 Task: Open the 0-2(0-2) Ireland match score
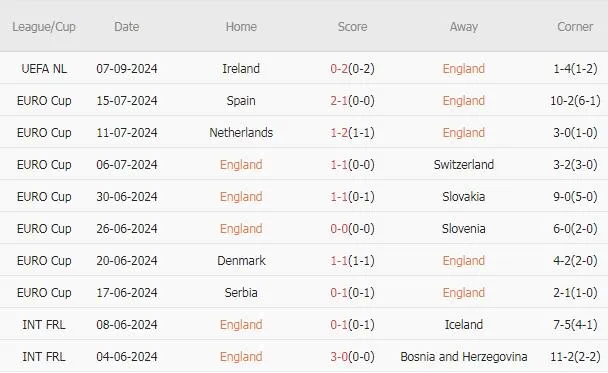[352, 69]
